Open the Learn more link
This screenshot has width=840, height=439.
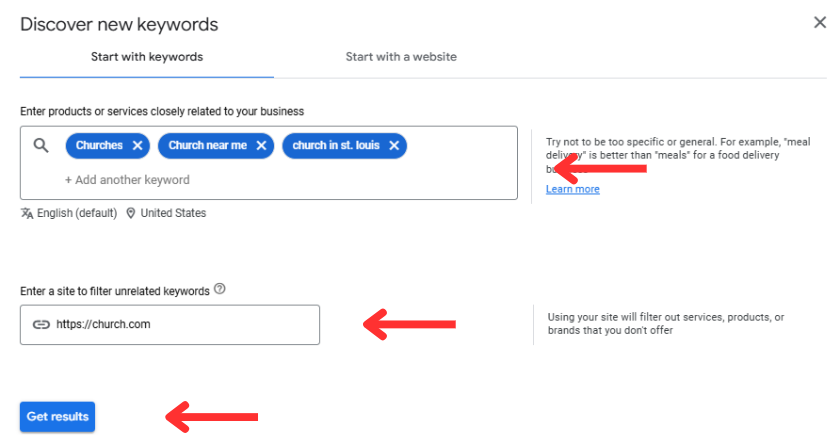pyautogui.click(x=573, y=189)
